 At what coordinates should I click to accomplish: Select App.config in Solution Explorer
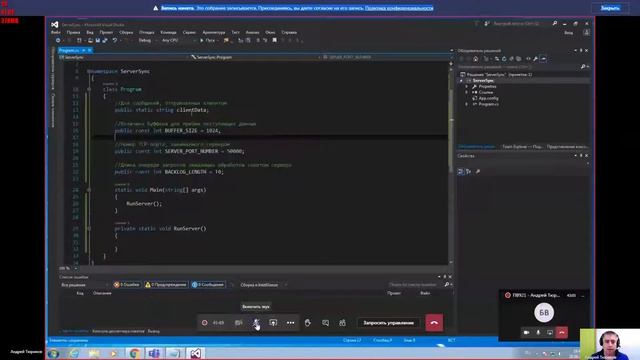488,98
